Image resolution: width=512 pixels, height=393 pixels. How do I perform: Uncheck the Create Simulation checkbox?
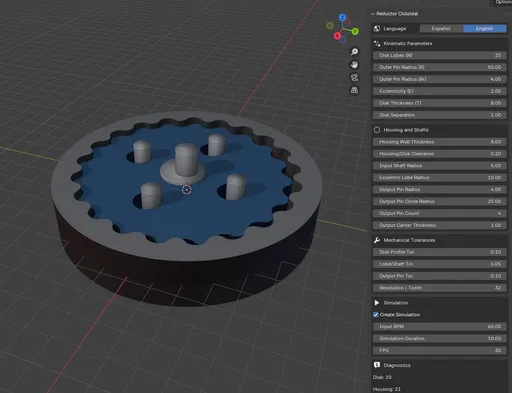click(376, 315)
